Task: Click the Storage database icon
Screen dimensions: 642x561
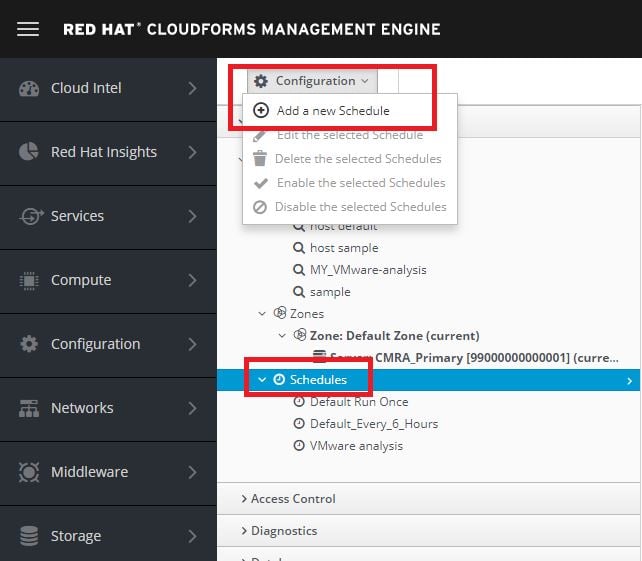Action: click(29, 536)
